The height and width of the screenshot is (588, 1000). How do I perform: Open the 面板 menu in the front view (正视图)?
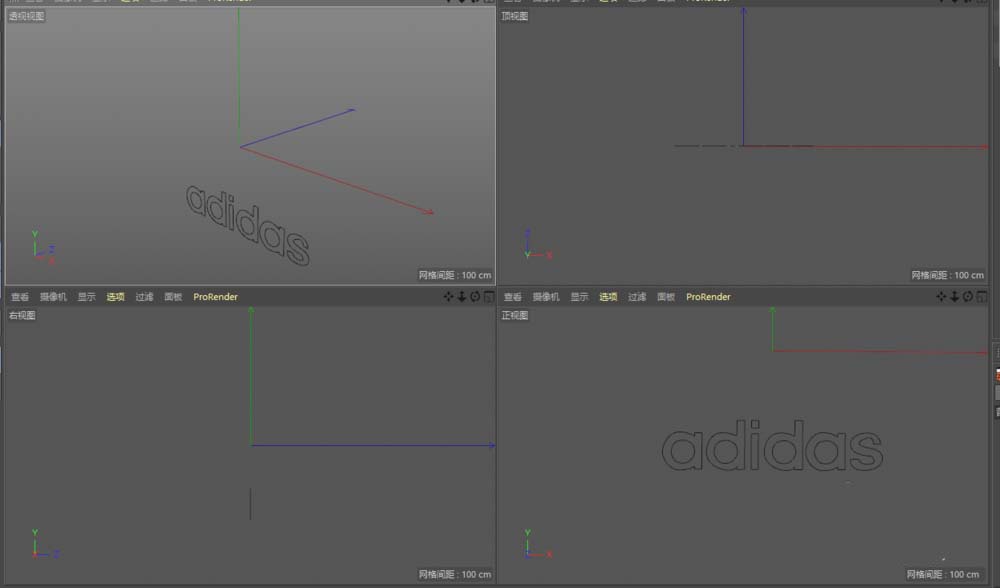[666, 297]
